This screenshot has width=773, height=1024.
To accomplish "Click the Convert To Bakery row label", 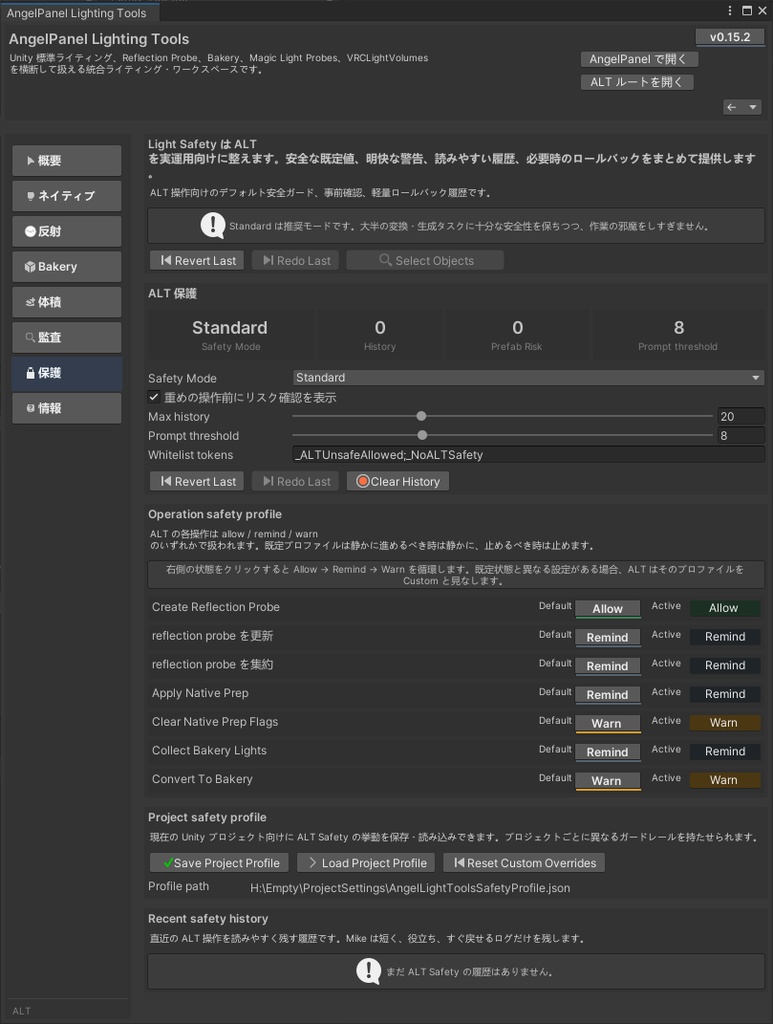I will point(202,779).
